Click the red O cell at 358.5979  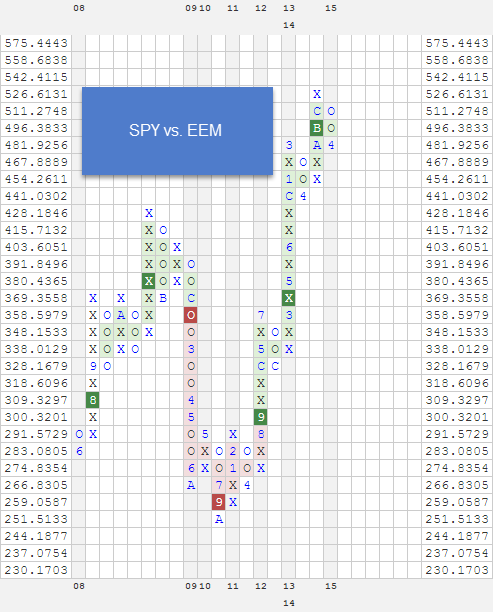coord(191,315)
